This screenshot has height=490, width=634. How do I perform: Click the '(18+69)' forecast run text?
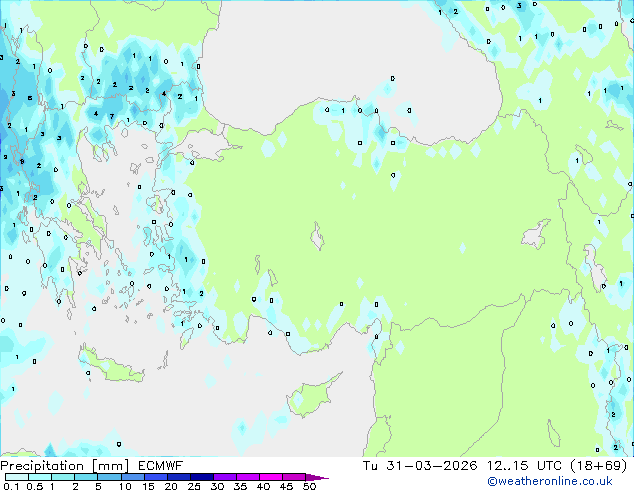[599, 466]
